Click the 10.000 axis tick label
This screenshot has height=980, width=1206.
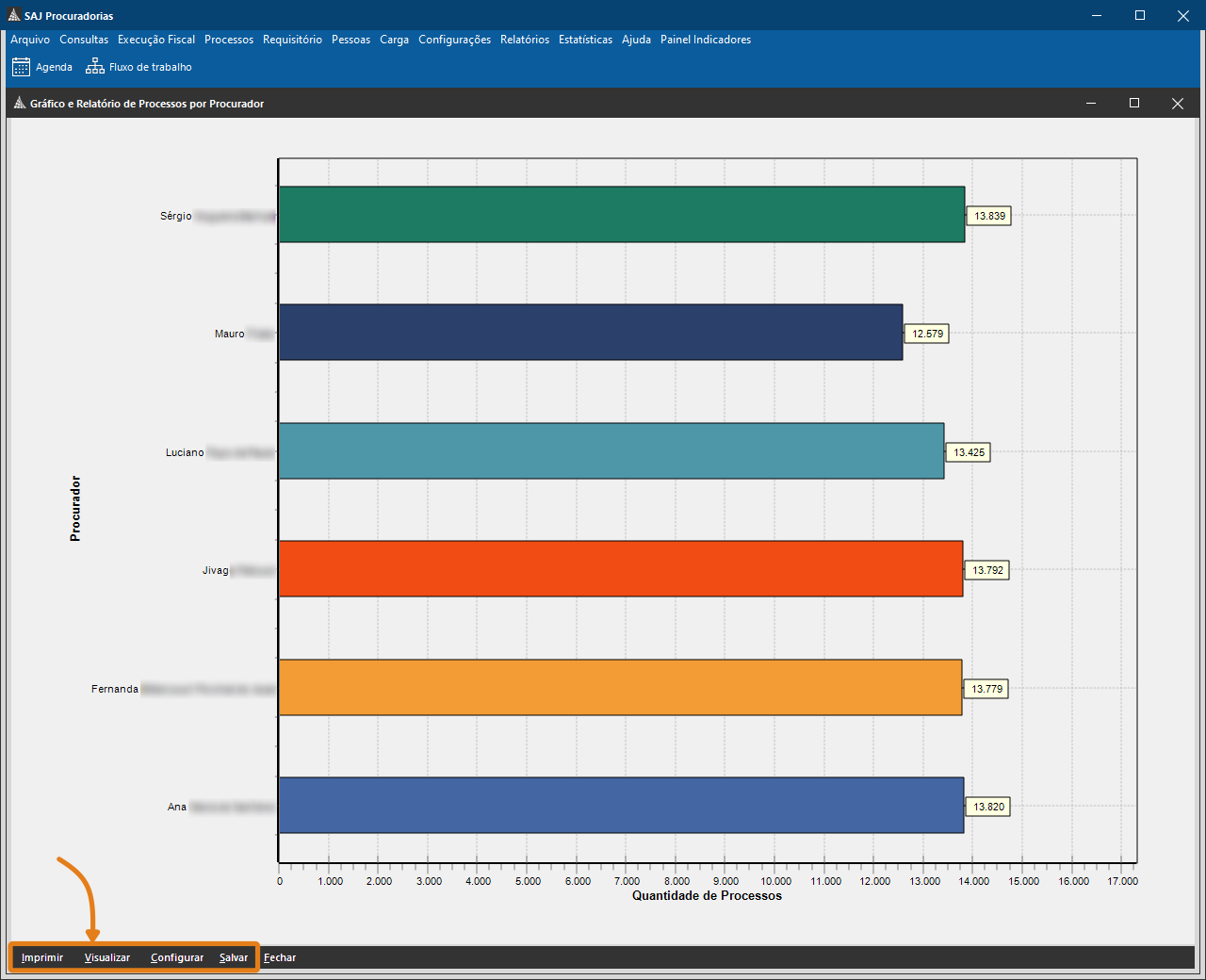click(x=776, y=881)
